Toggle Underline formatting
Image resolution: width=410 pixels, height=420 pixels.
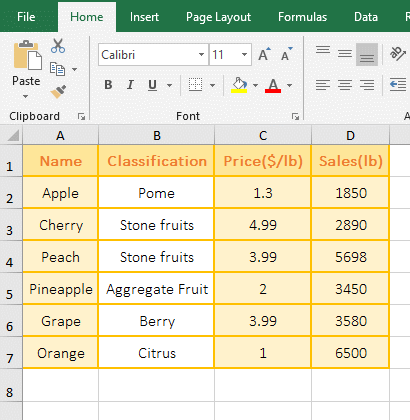coord(152,85)
